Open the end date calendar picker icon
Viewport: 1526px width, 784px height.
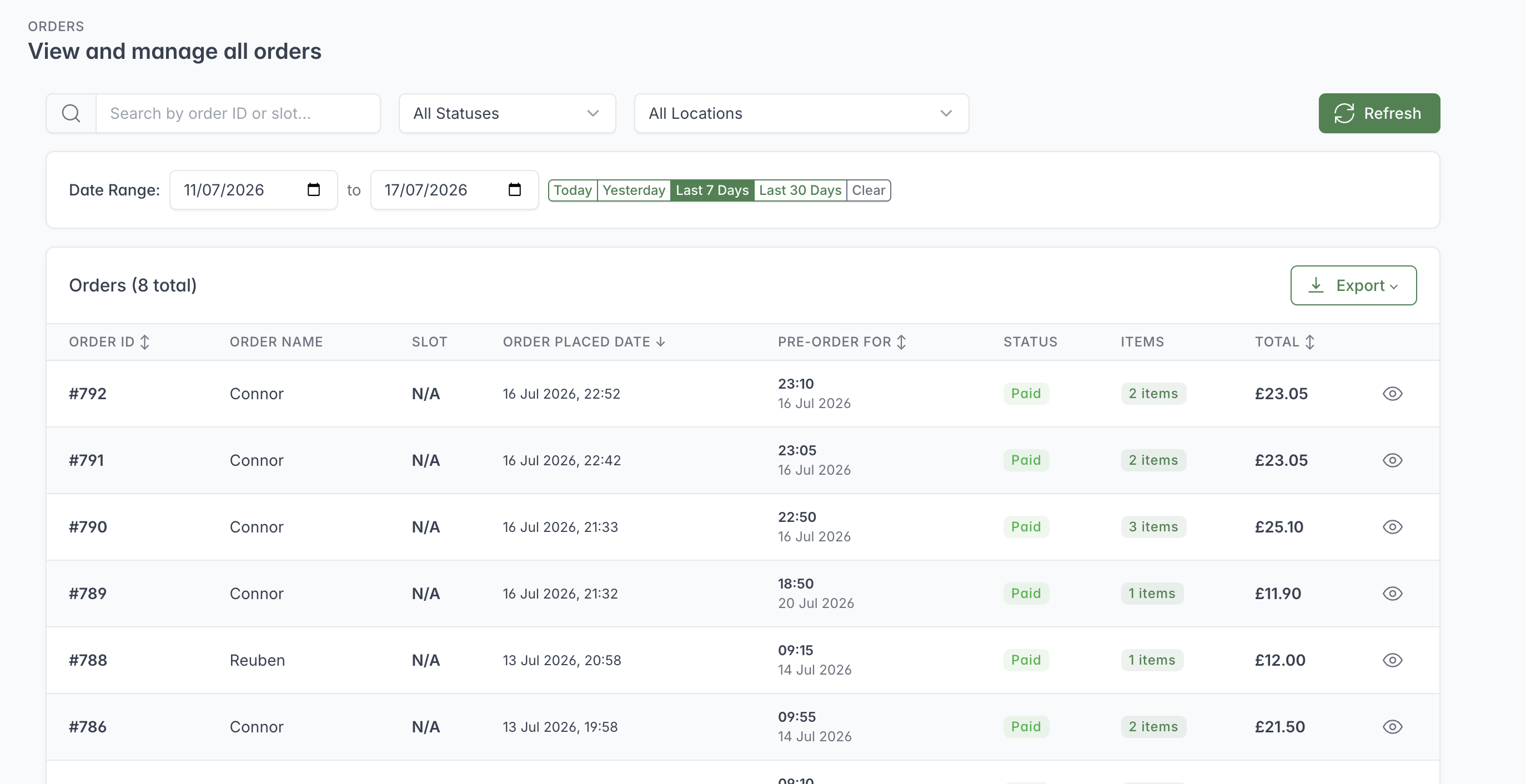pos(514,189)
